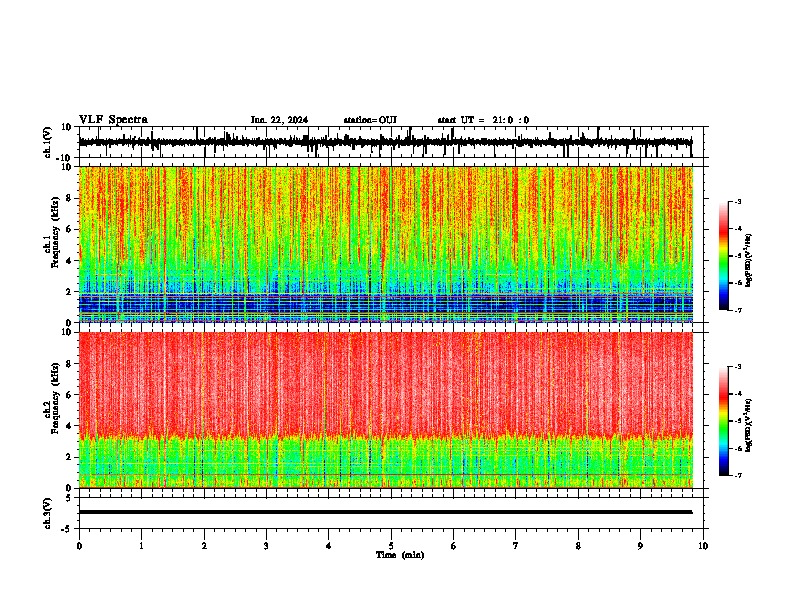Click inside the ch.1 frequency spectrogram
The width and height of the screenshot is (792, 612).
(386, 244)
